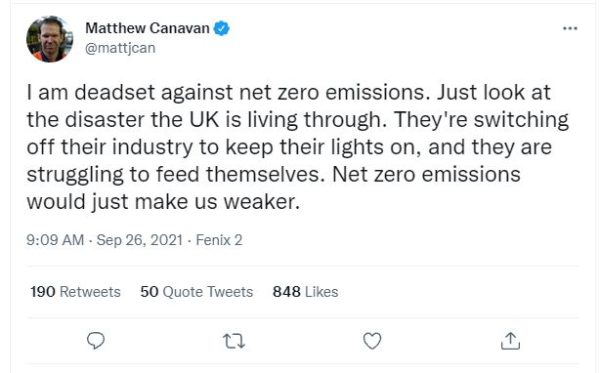Viewport: 600px width, 373px height.
Task: Open the @mattjcan handle link
Action: (x=120, y=48)
